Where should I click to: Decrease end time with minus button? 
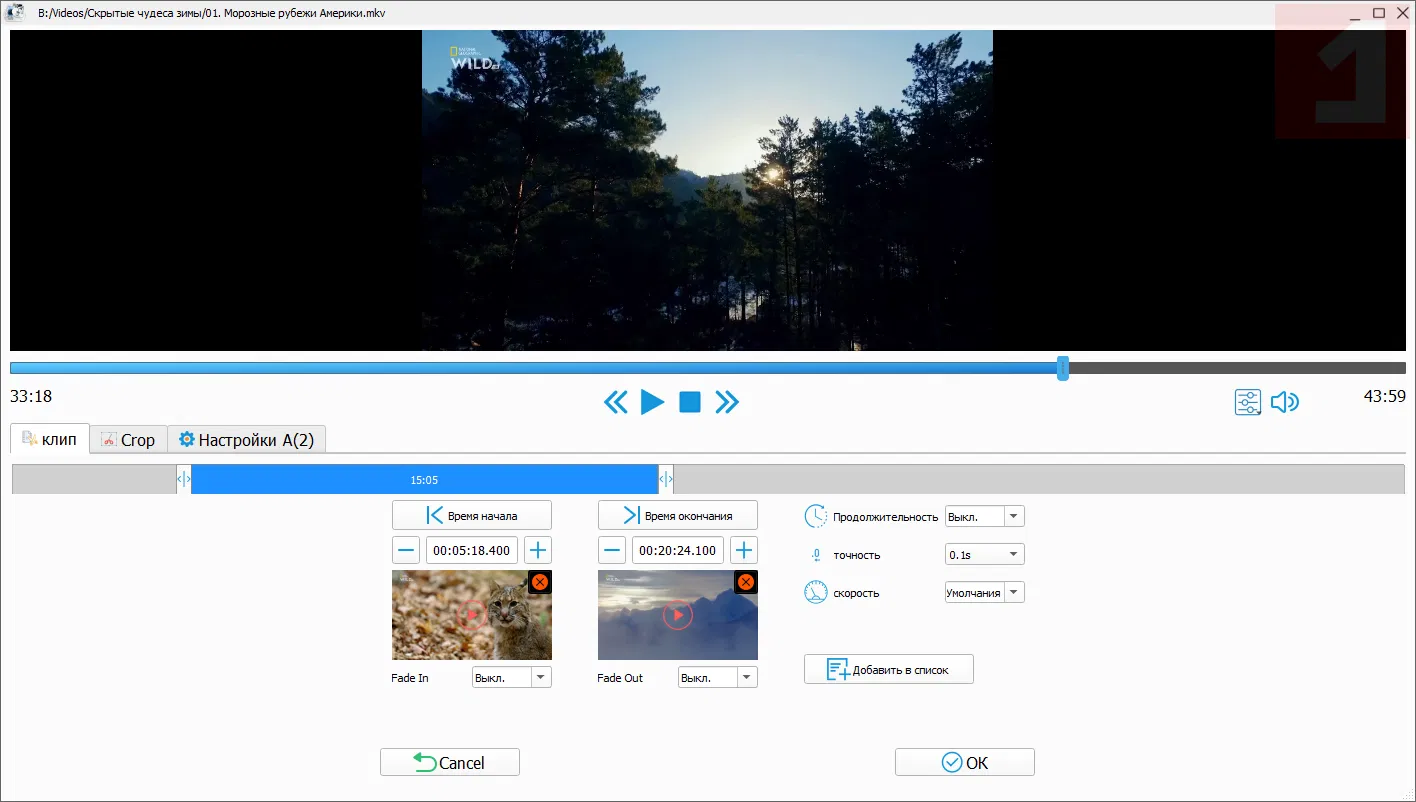[612, 550]
